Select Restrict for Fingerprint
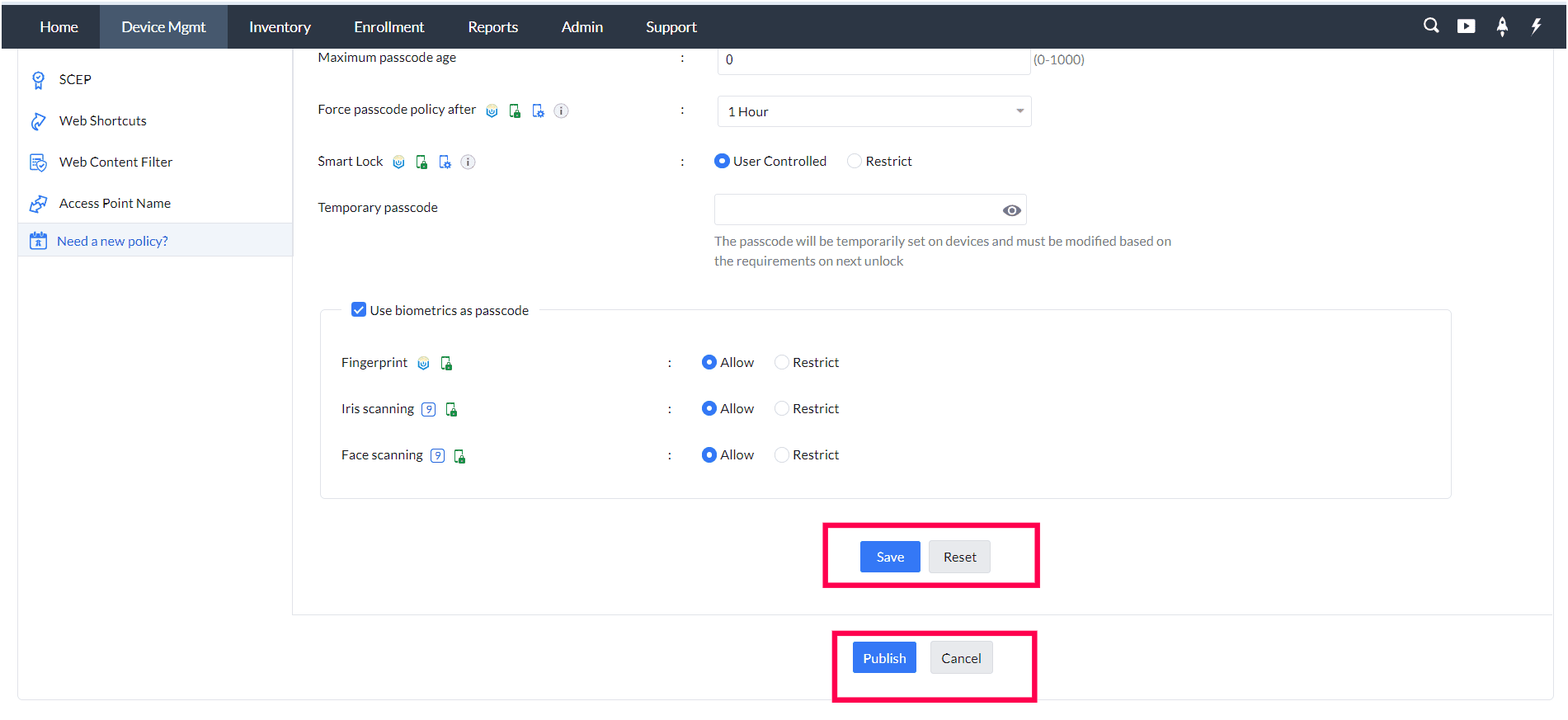Screen dimensions: 1568x720 pyautogui.click(x=782, y=362)
